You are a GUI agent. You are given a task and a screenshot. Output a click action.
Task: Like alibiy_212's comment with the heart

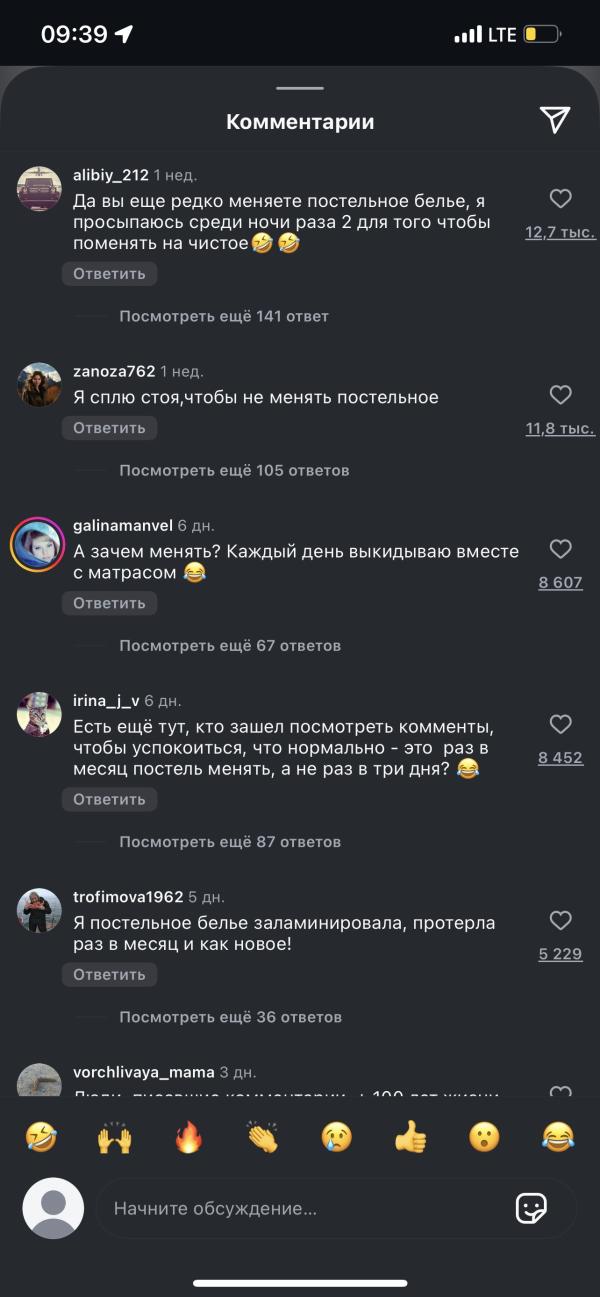click(561, 199)
